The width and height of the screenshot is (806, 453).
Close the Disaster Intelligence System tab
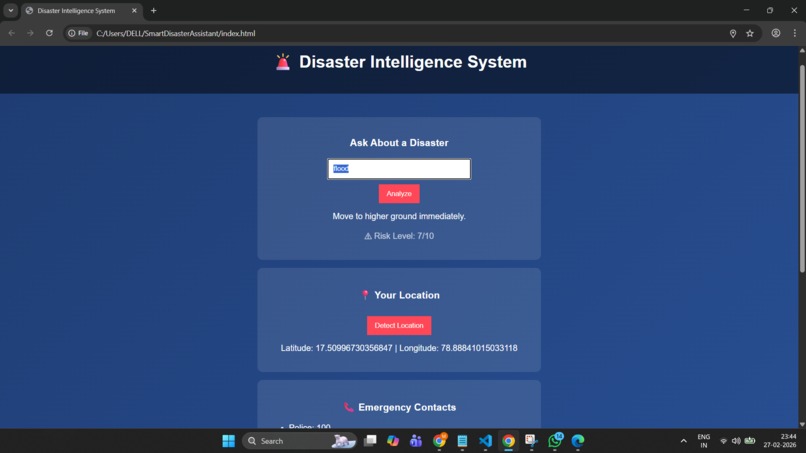click(134, 10)
